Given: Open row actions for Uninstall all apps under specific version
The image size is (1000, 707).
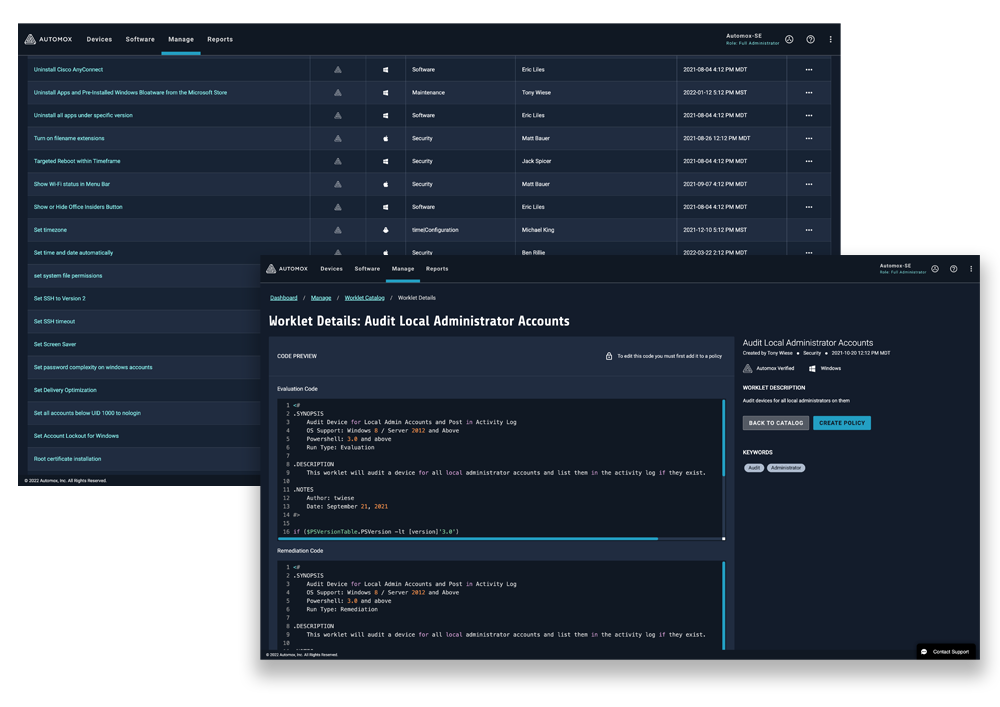Looking at the screenshot, I should (809, 115).
